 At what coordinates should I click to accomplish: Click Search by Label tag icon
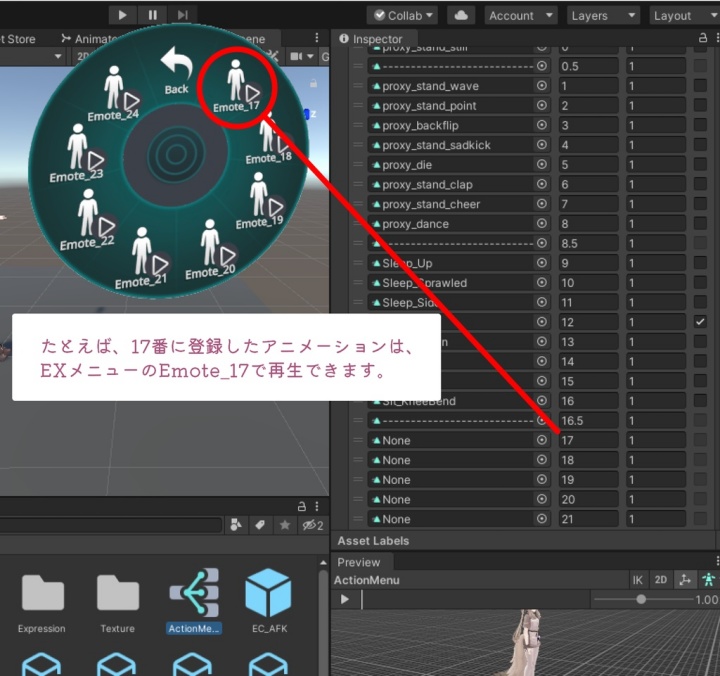(x=260, y=525)
